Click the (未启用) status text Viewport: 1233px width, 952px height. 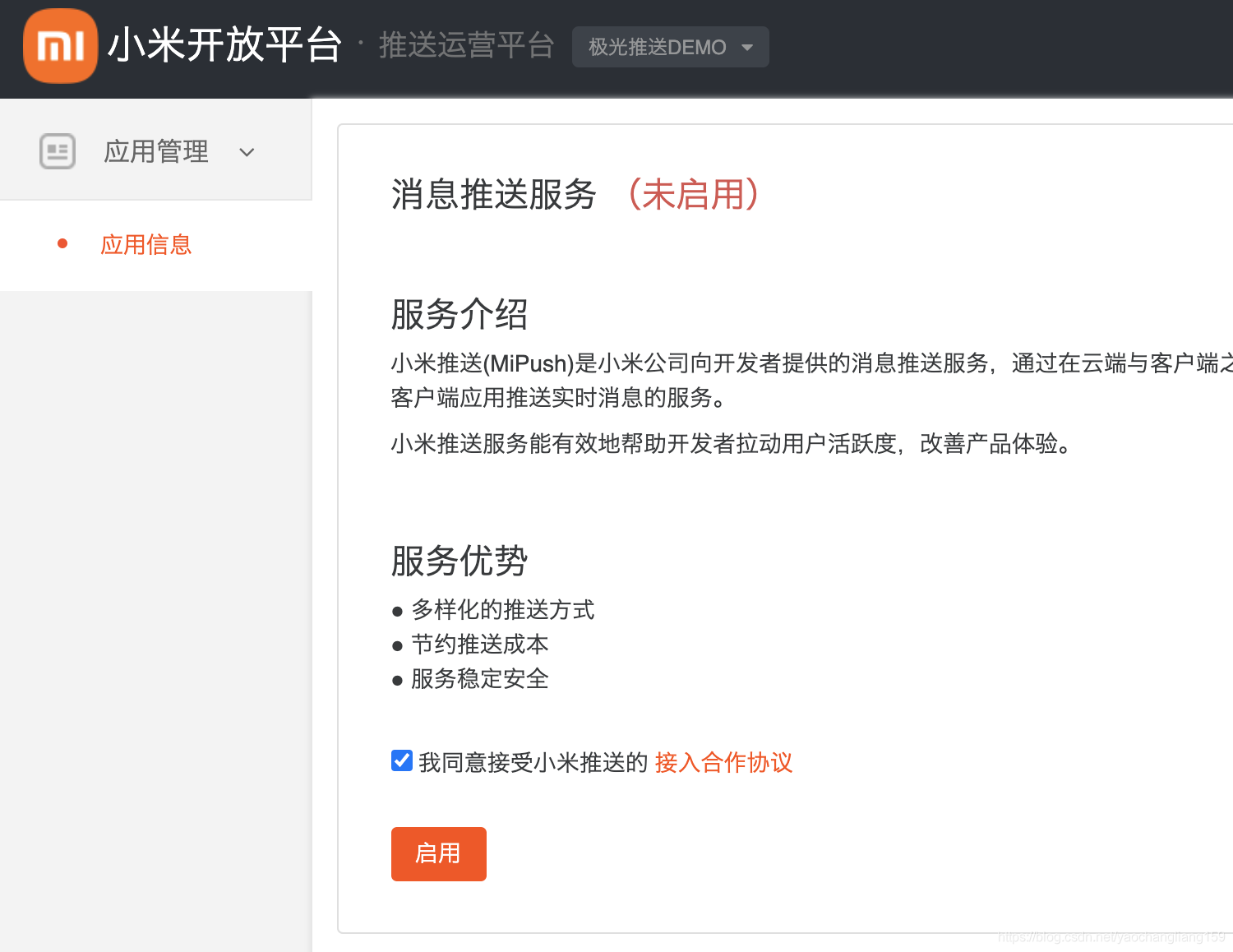(x=693, y=195)
